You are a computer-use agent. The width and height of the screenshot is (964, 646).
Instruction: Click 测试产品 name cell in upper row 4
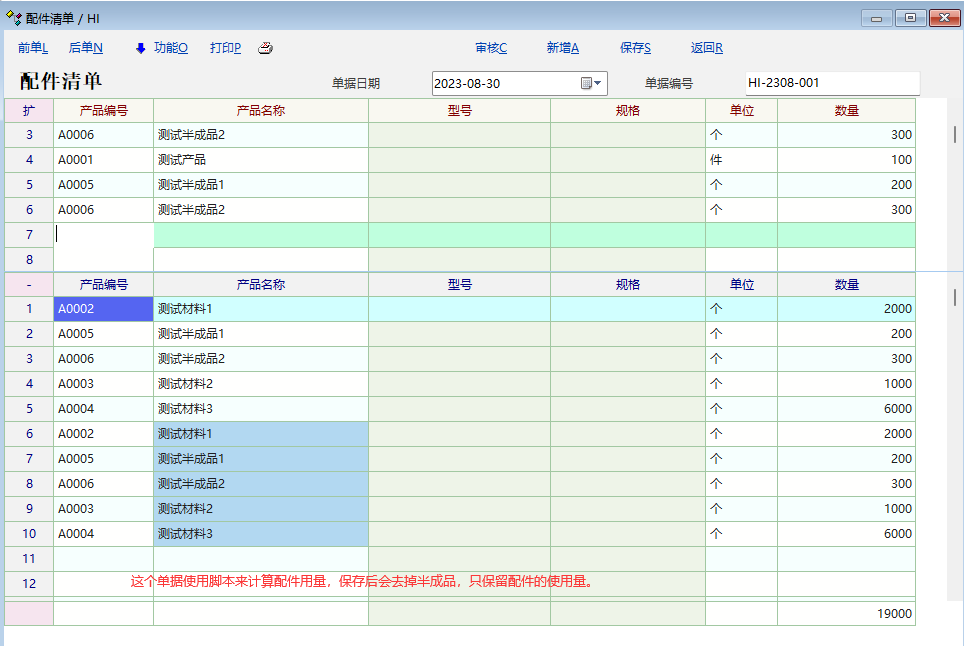click(x=260, y=160)
